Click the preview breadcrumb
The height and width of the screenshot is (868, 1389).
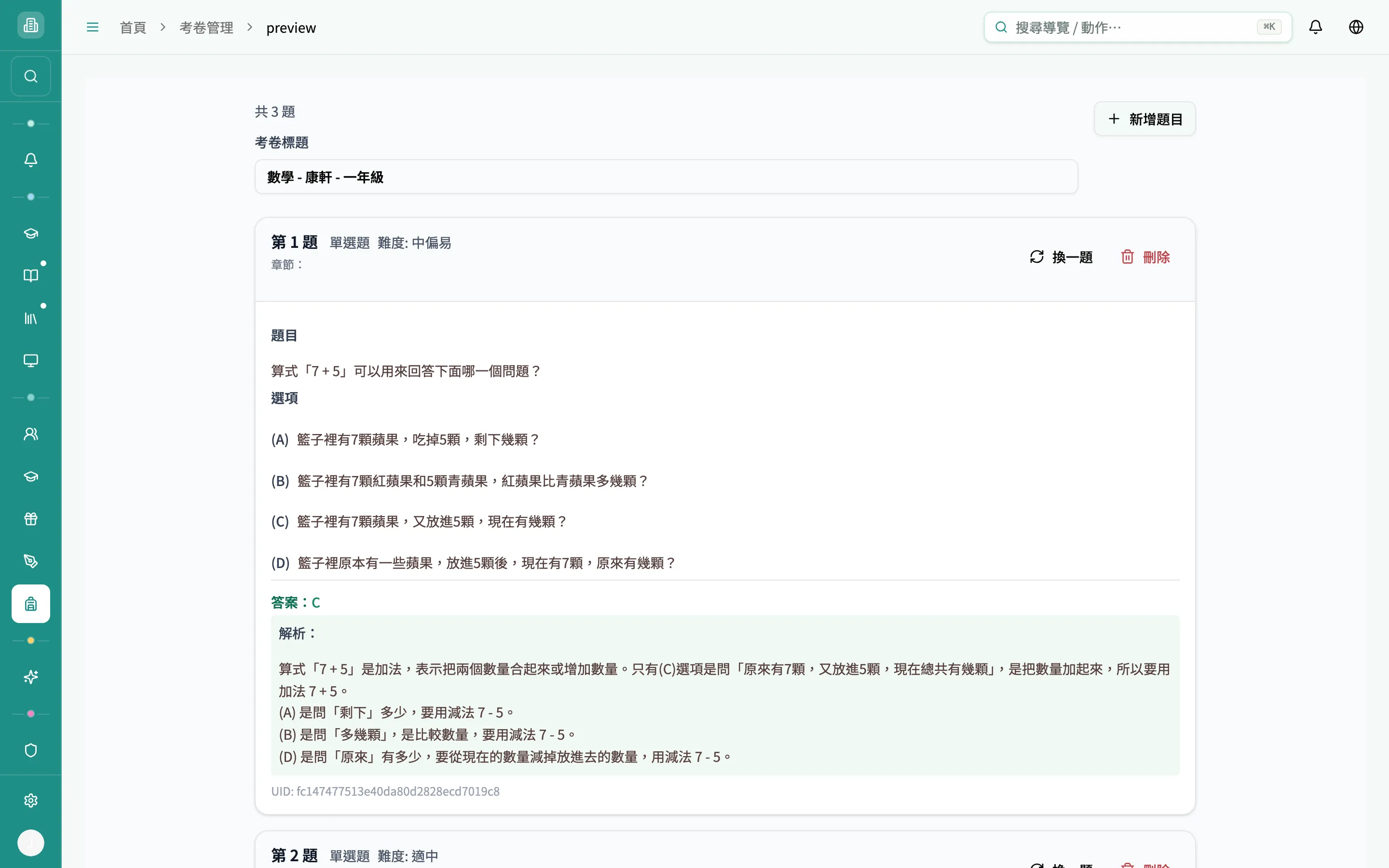[291, 27]
